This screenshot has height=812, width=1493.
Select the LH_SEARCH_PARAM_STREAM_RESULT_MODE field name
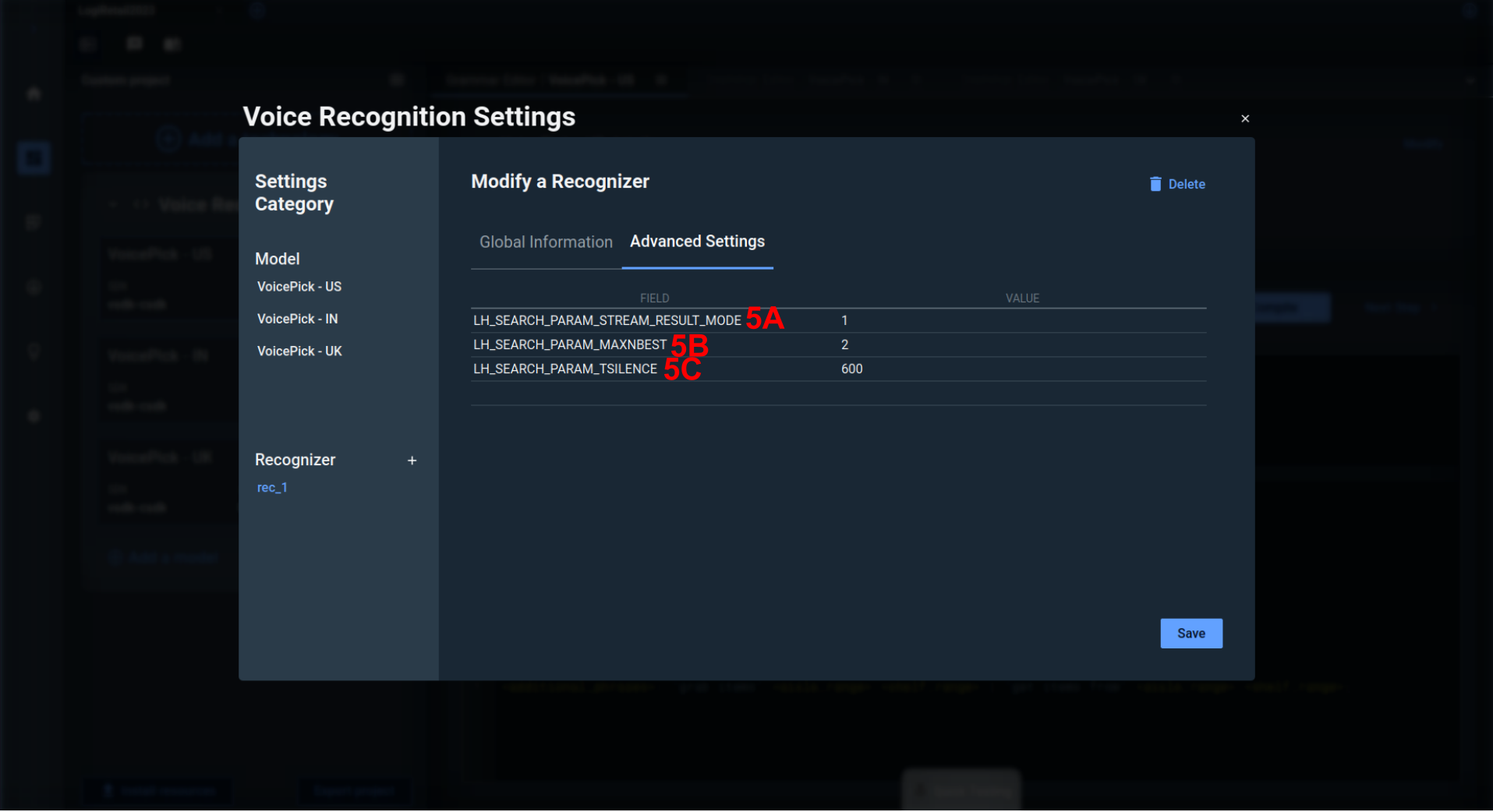(607, 321)
